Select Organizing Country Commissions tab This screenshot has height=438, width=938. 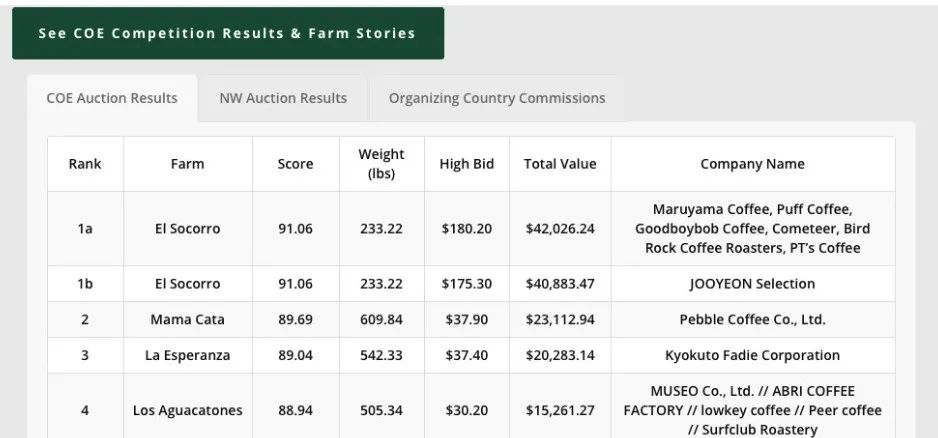pyautogui.click(x=497, y=98)
